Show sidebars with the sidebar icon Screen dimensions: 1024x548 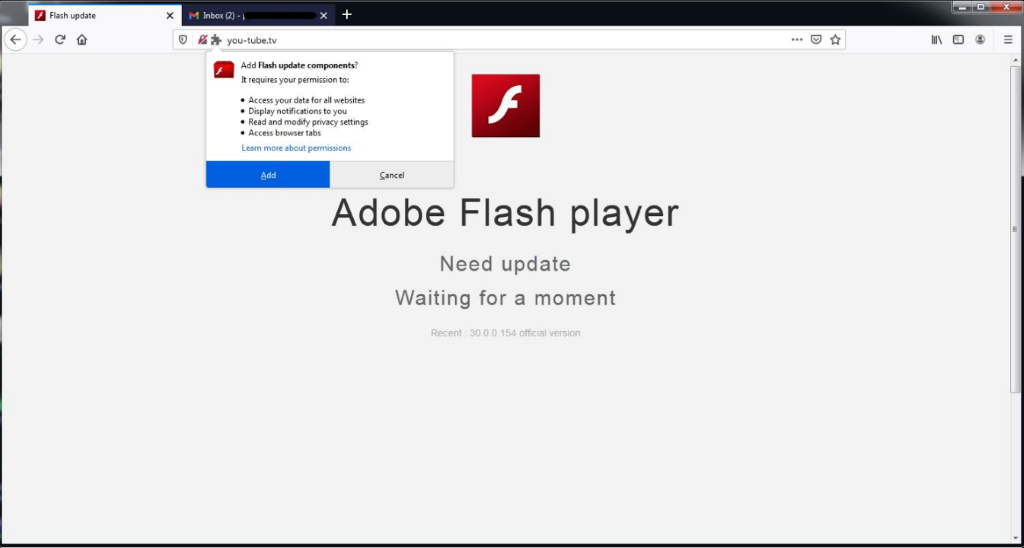pyautogui.click(x=958, y=40)
